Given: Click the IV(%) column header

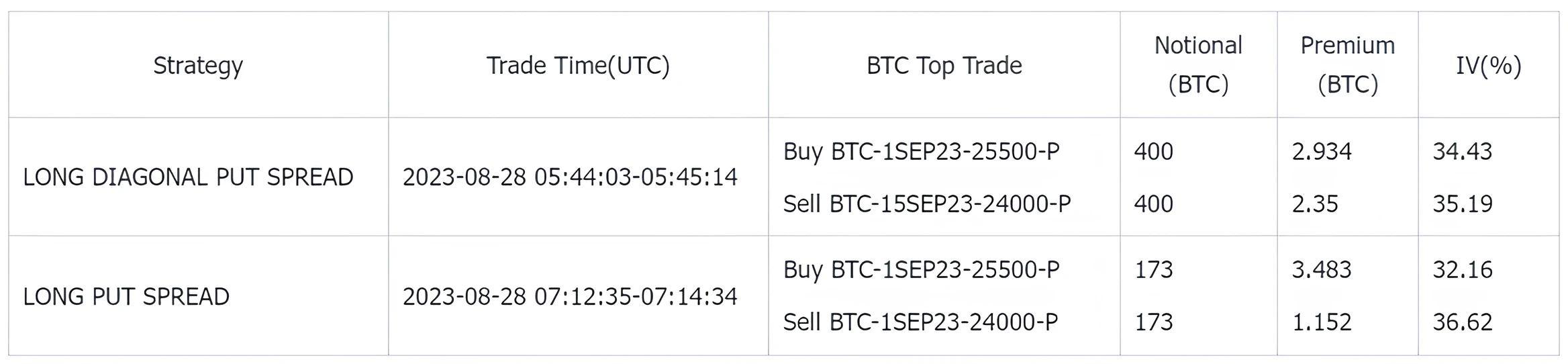Looking at the screenshot, I should [1488, 65].
